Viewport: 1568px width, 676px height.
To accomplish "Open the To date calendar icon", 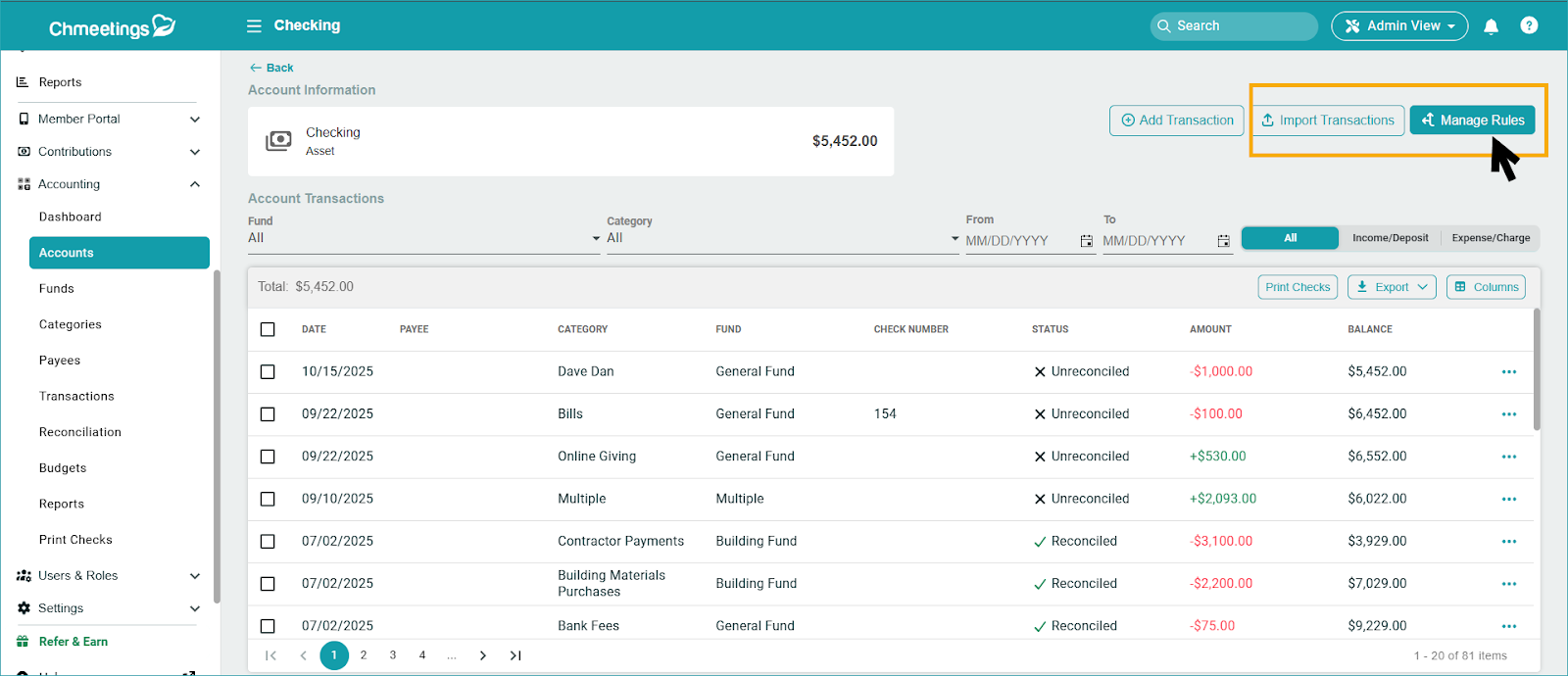I will pyautogui.click(x=1223, y=241).
